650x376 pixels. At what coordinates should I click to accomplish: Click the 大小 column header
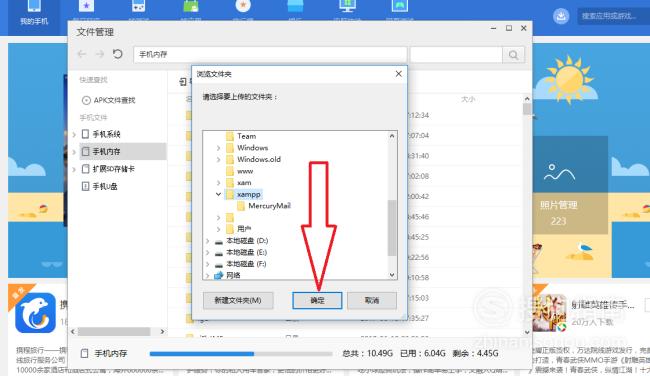[x=468, y=99]
